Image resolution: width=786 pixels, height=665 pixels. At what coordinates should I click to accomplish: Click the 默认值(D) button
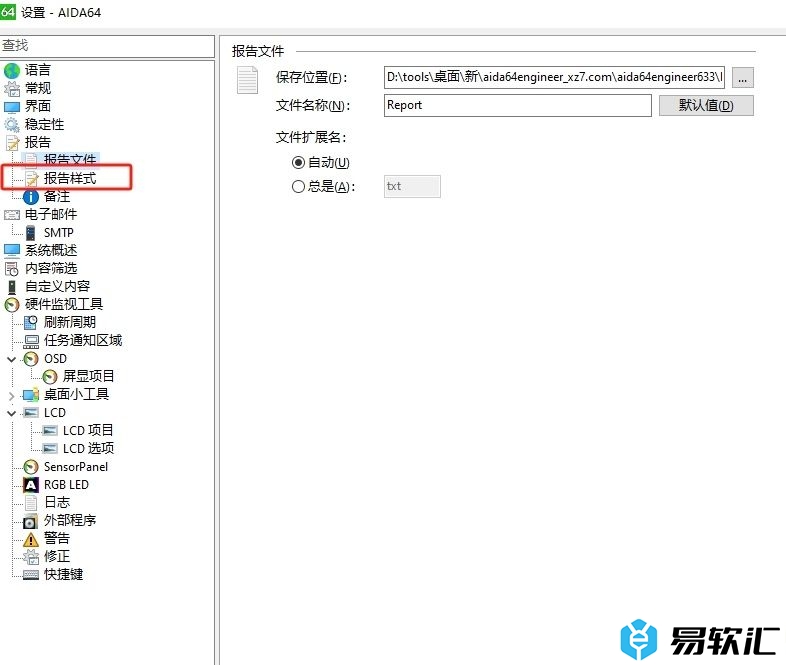pyautogui.click(x=706, y=106)
